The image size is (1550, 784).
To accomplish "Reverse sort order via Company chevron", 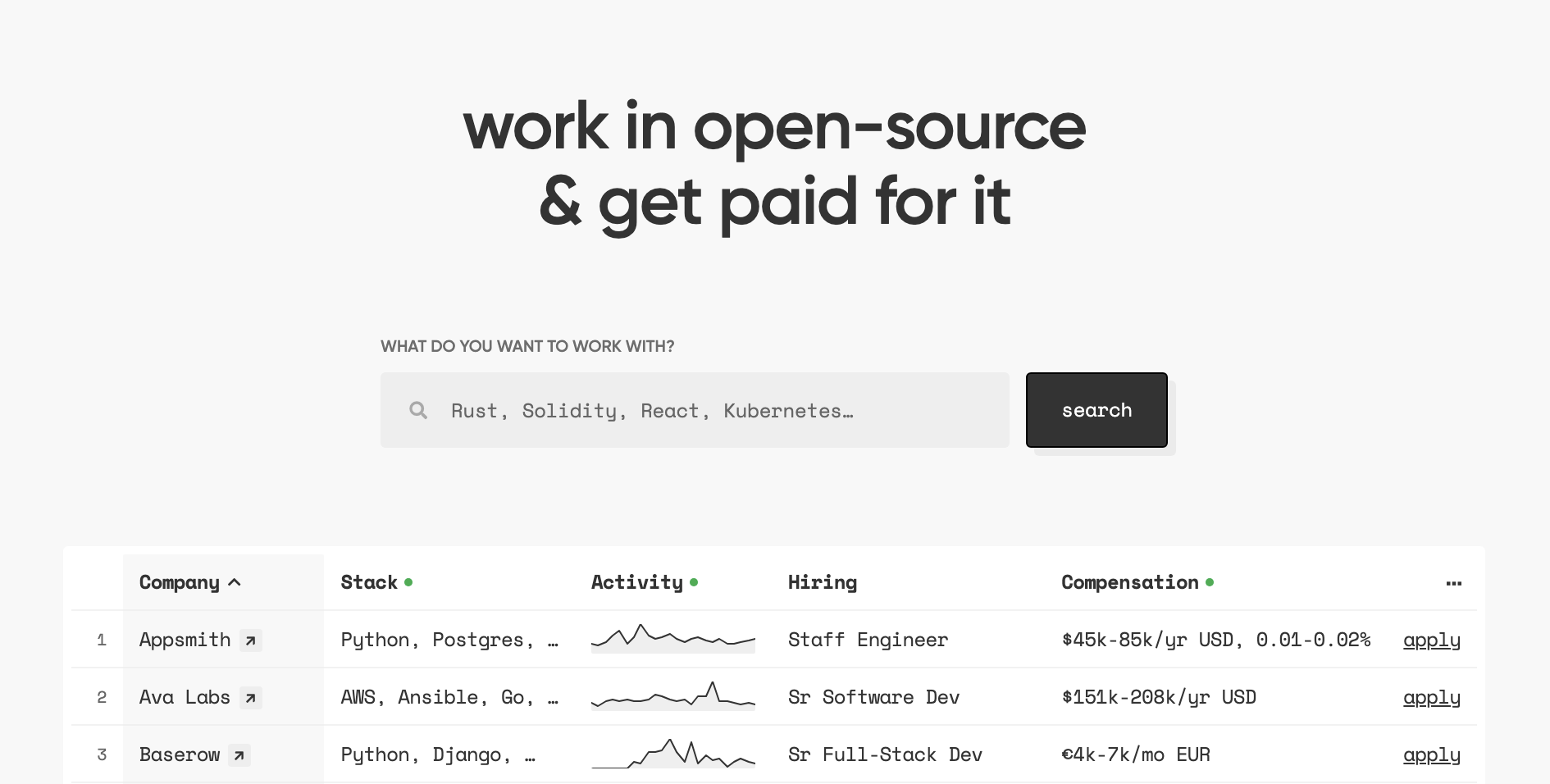I will tap(235, 582).
